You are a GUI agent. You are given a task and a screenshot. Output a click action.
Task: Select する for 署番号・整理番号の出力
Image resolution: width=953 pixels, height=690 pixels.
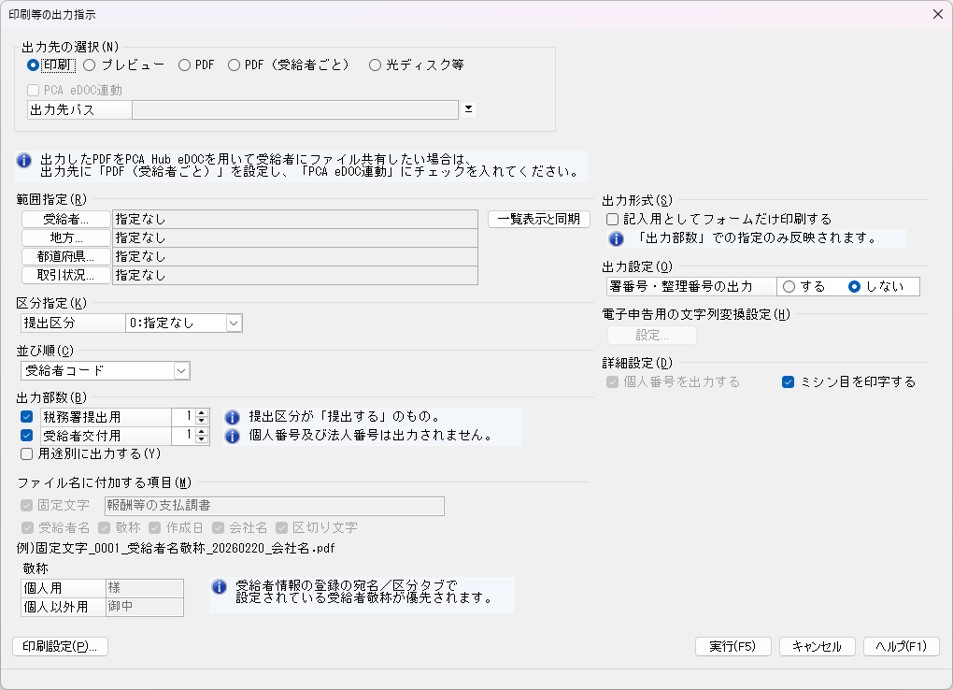(789, 287)
